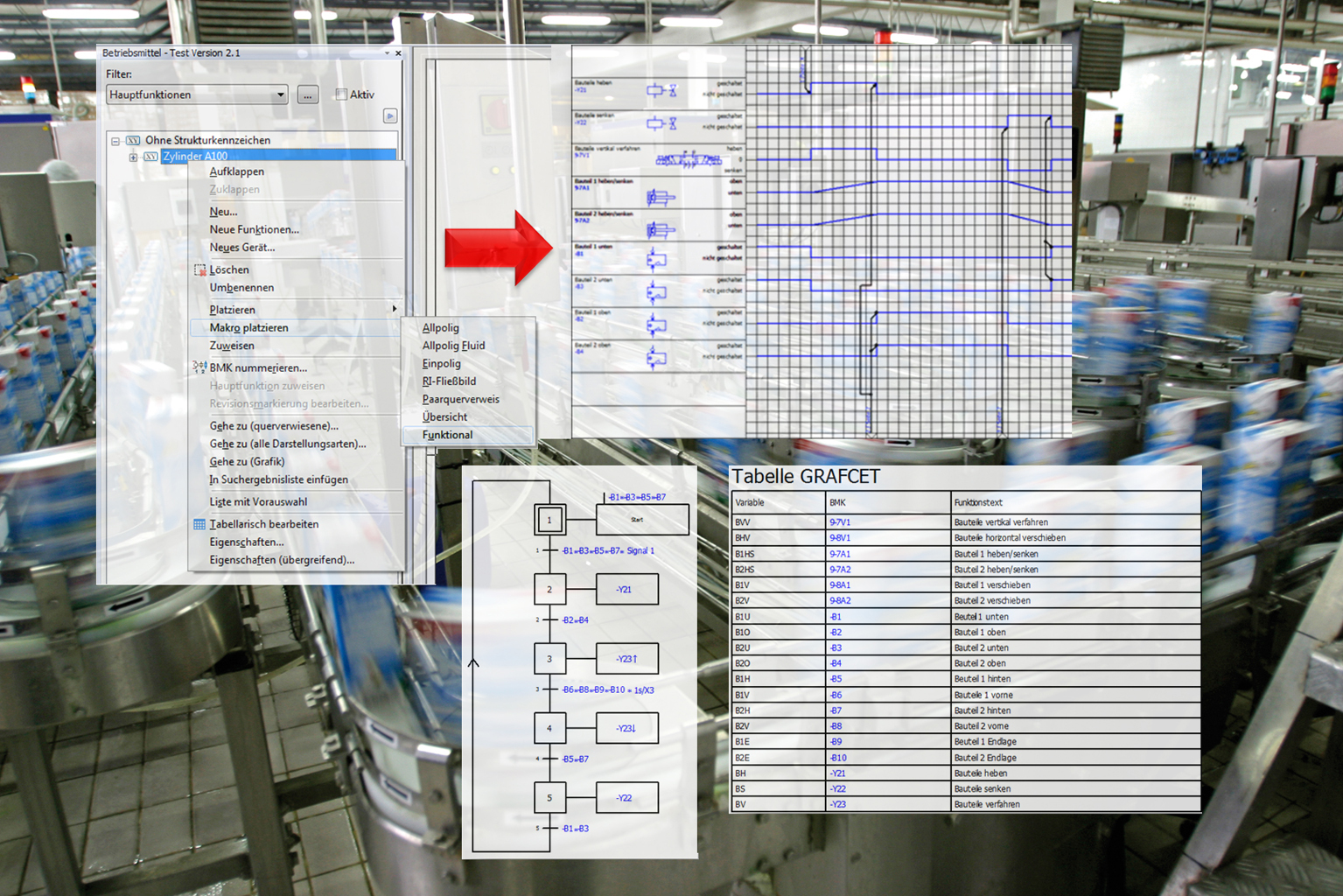Screen dimensions: 1343x896
Task: Click the Zylinder A100 device icon
Action: coord(150,157)
